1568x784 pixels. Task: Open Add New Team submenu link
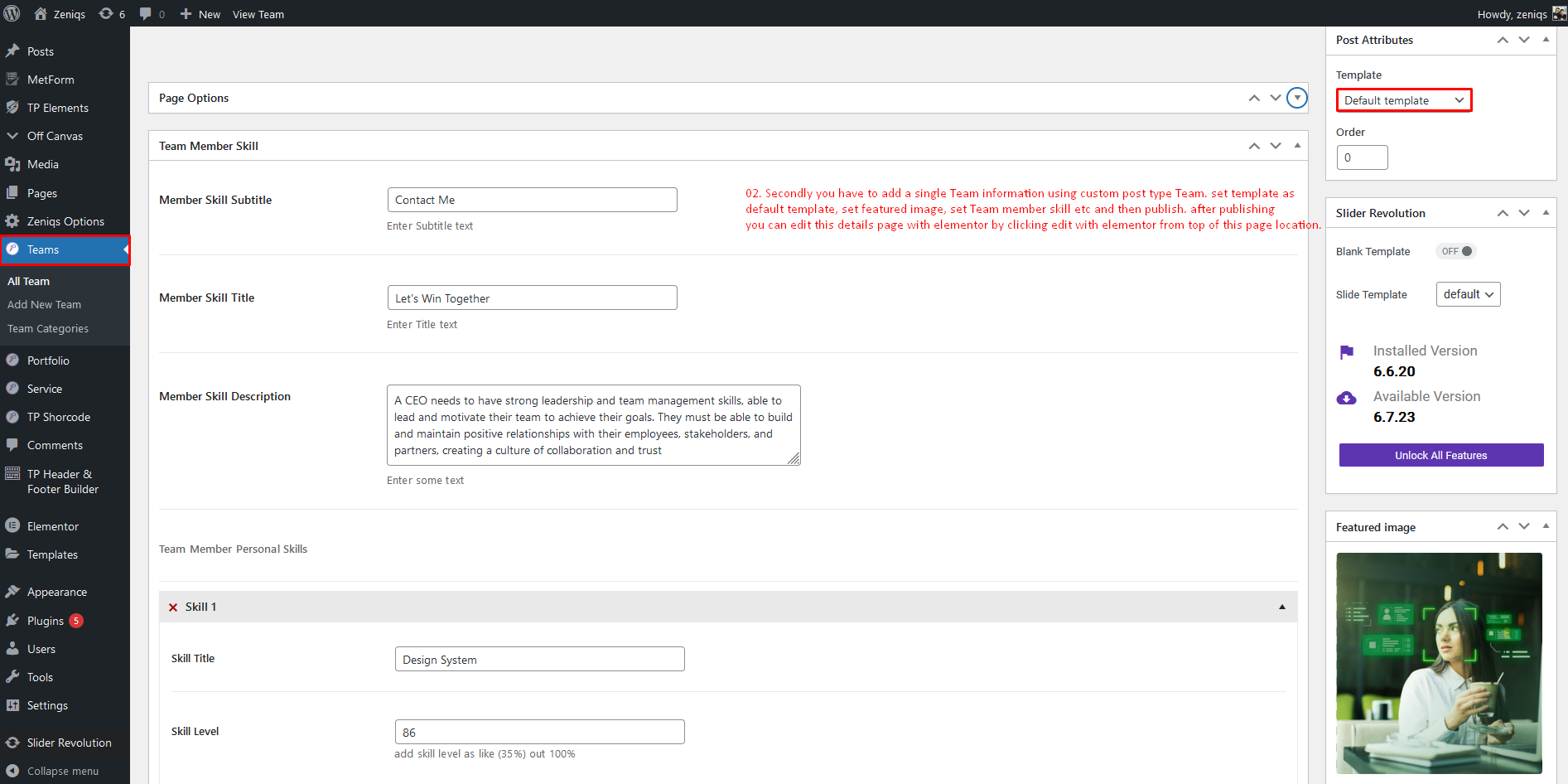tap(44, 304)
